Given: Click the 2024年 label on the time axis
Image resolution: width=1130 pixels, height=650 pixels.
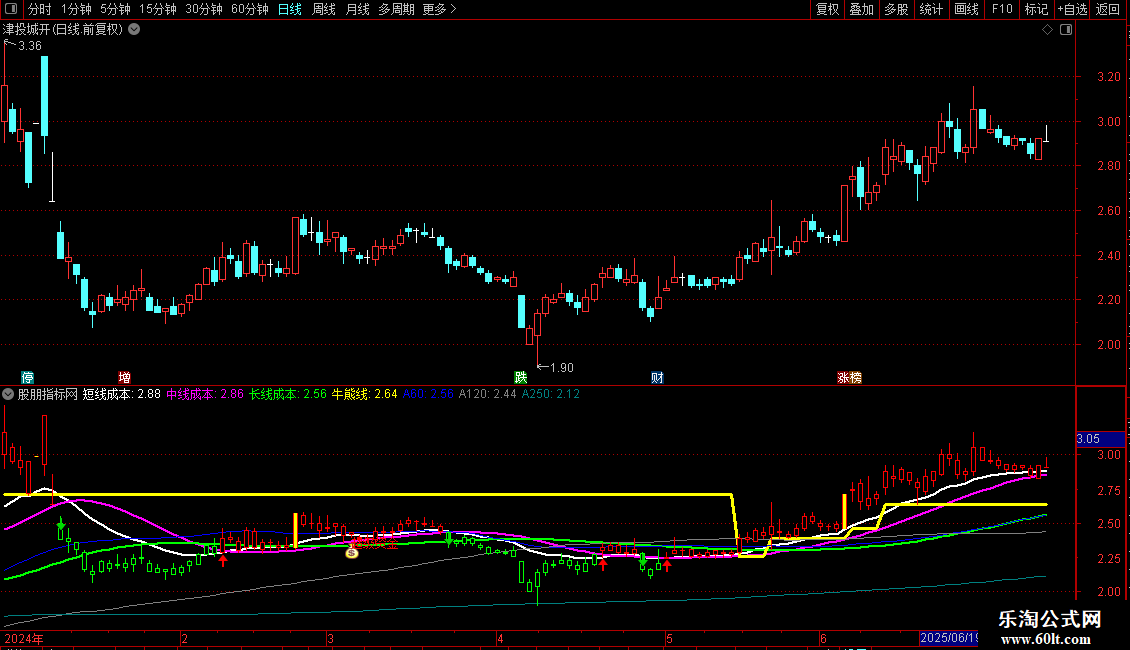Looking at the screenshot, I should pos(24,639).
